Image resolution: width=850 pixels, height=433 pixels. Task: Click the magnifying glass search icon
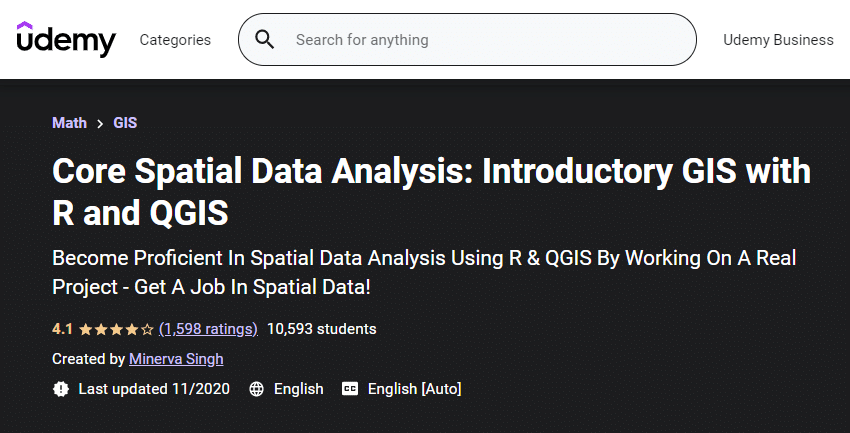coord(265,40)
